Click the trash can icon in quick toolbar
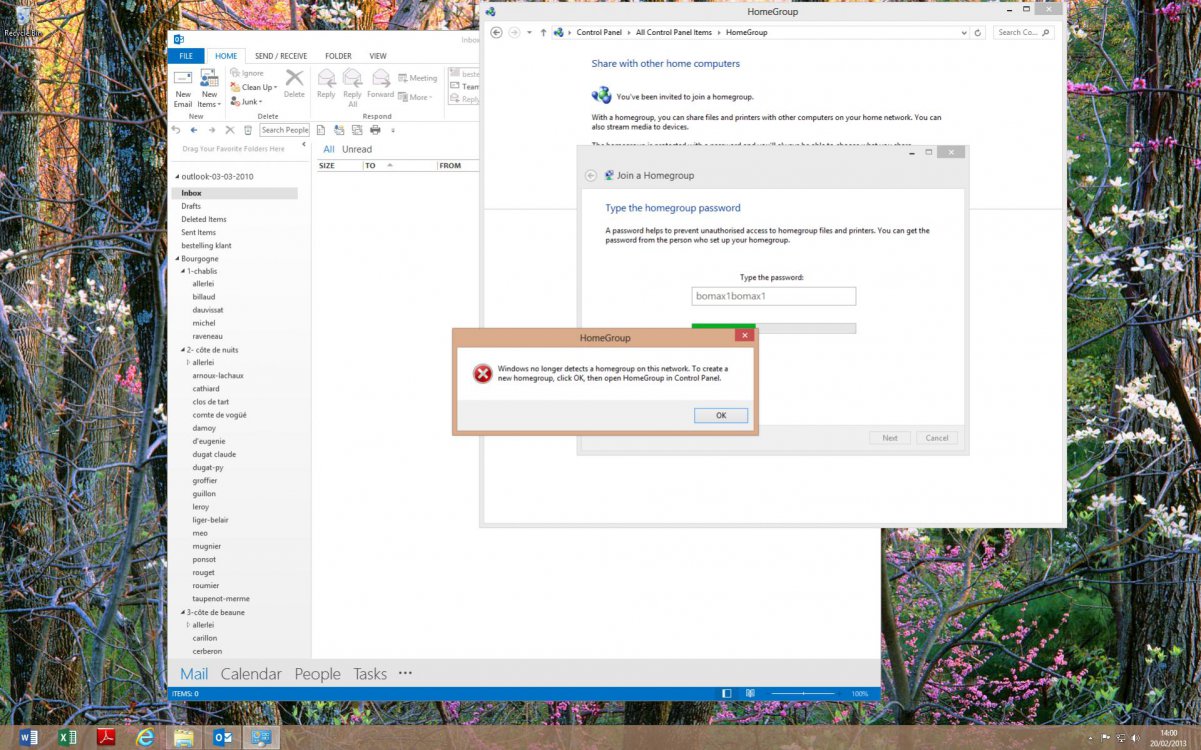This screenshot has width=1201, height=750. (x=248, y=130)
